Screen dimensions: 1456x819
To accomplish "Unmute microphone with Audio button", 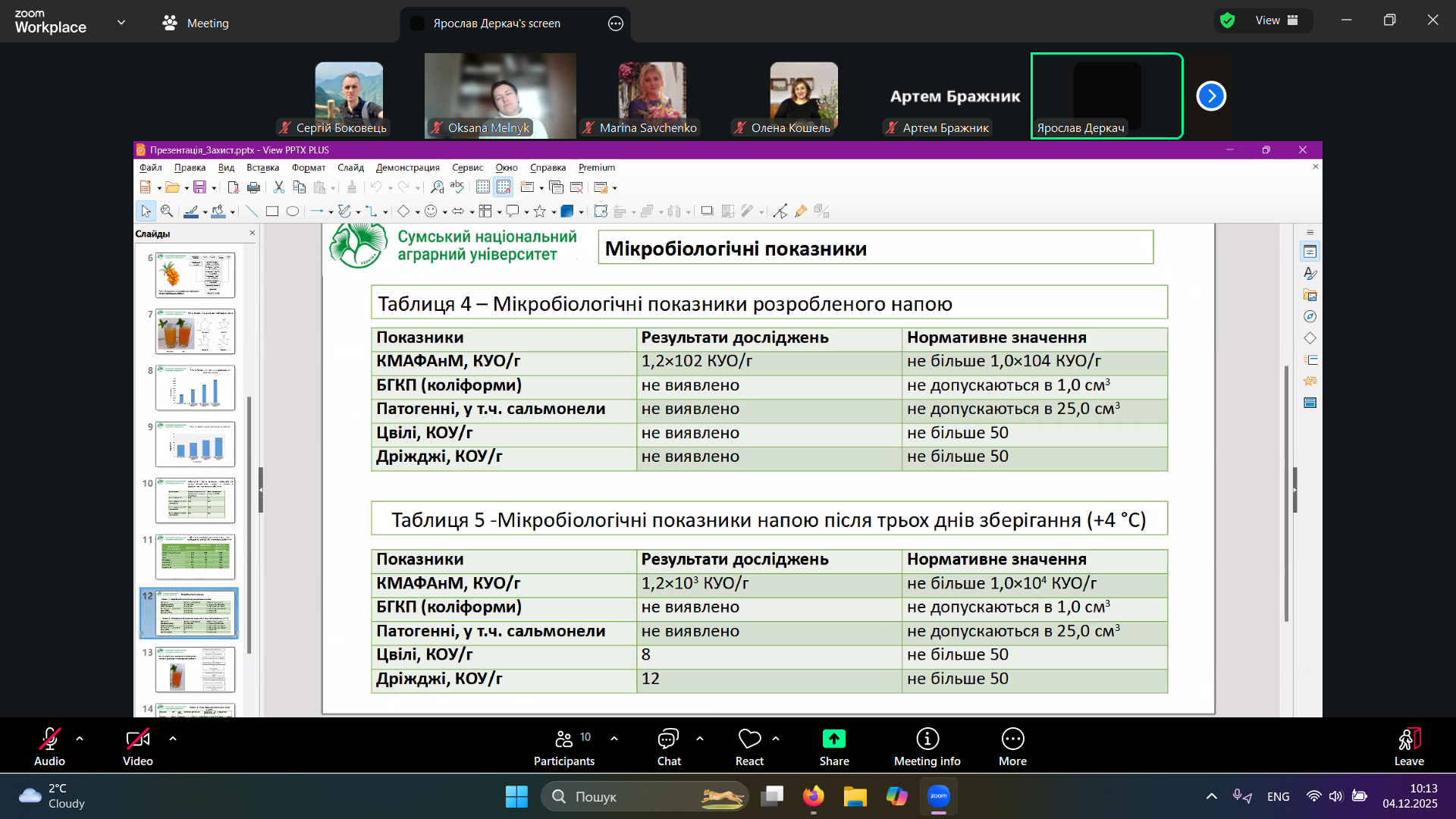I will (49, 739).
